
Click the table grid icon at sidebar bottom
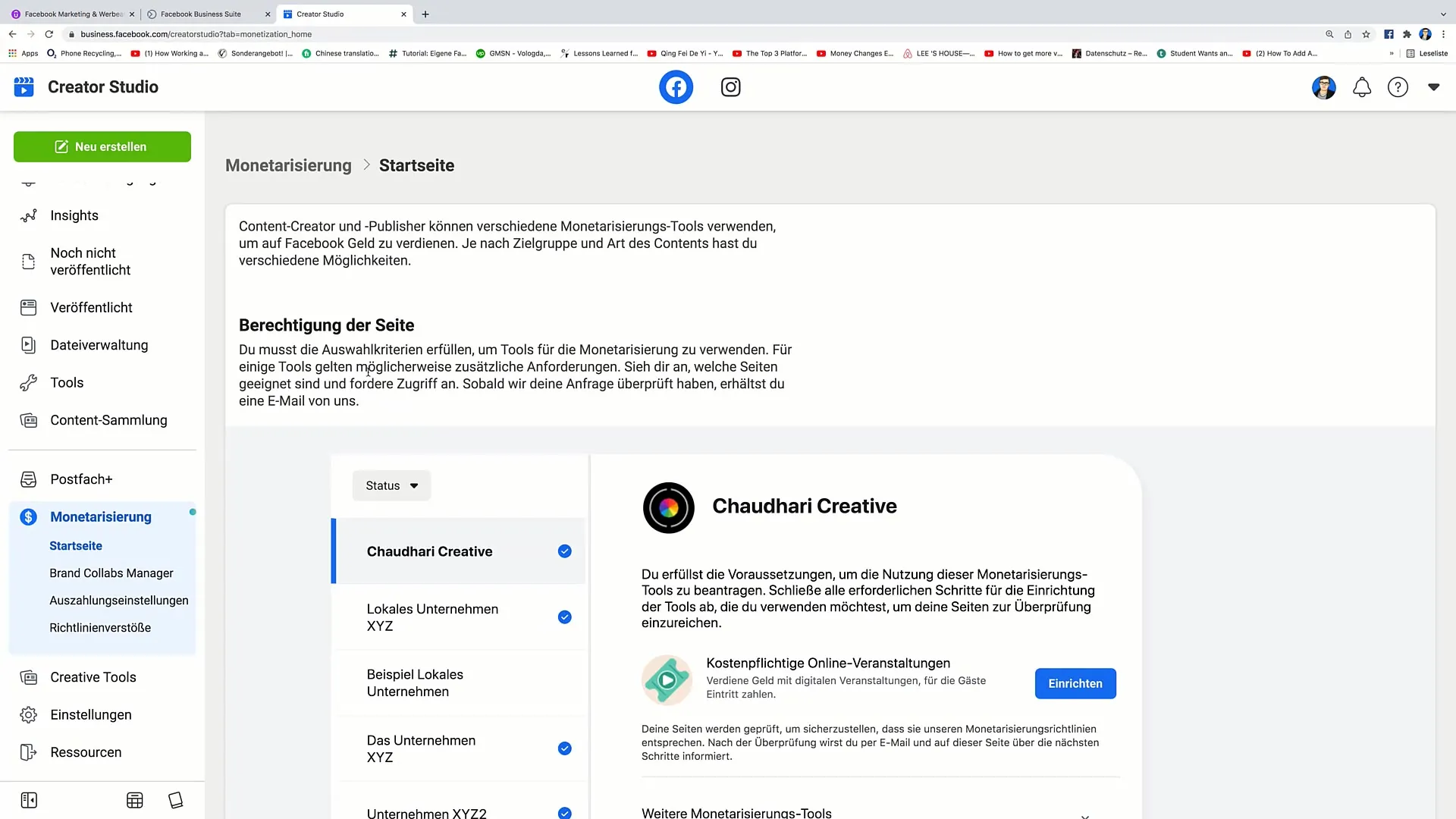coord(135,800)
